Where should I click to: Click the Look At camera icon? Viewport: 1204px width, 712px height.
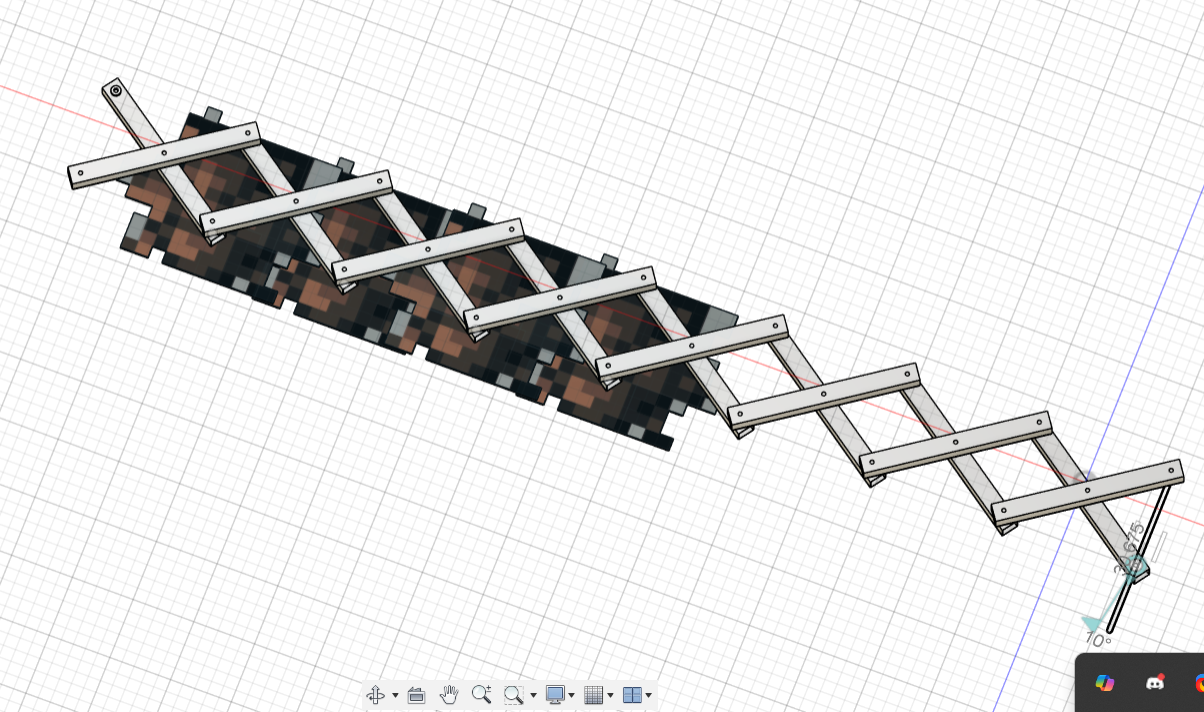point(417,695)
